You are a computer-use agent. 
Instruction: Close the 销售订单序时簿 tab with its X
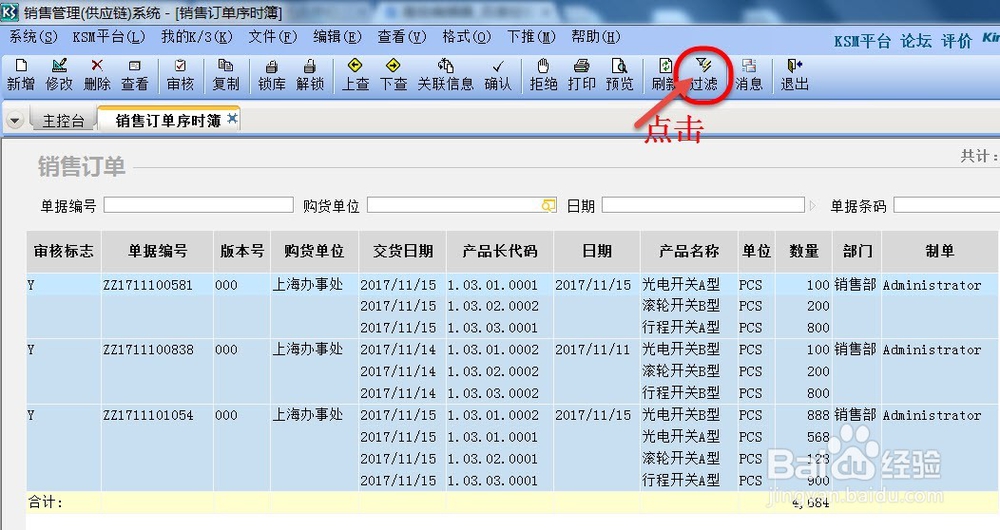232,118
